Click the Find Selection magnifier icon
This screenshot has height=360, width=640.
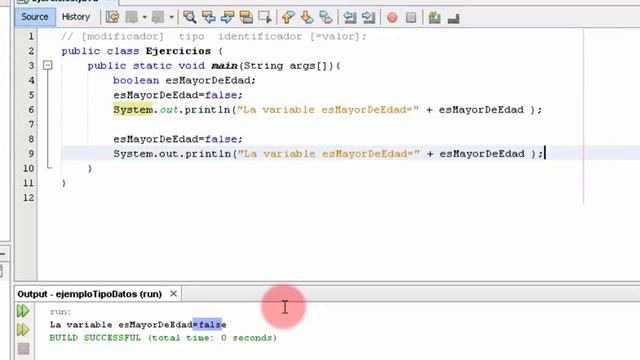tap(189, 17)
